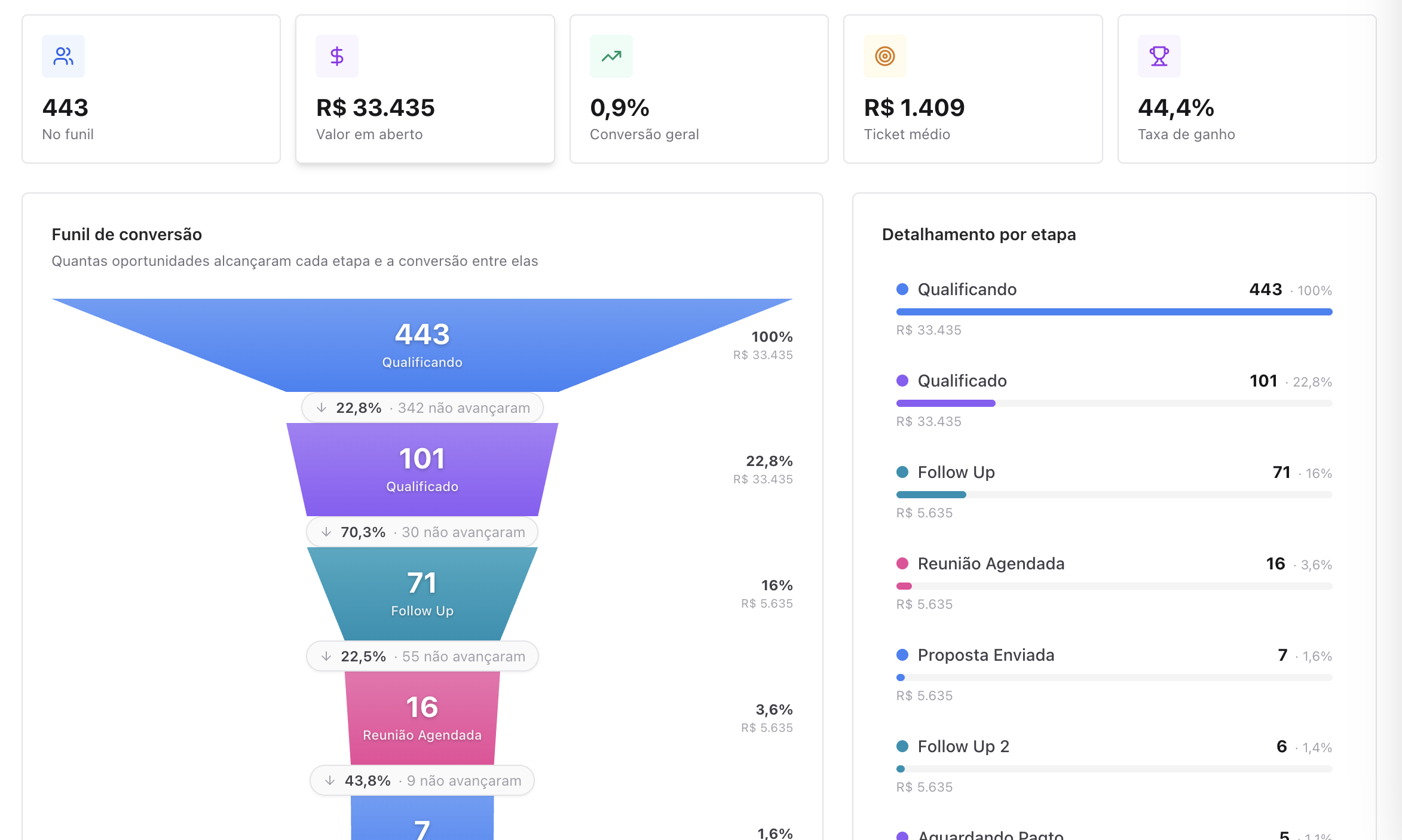Screen dimensions: 1402x840
Task: Click the '3,6%' label beside the Reunião Agendada stage
Action: 775,709
